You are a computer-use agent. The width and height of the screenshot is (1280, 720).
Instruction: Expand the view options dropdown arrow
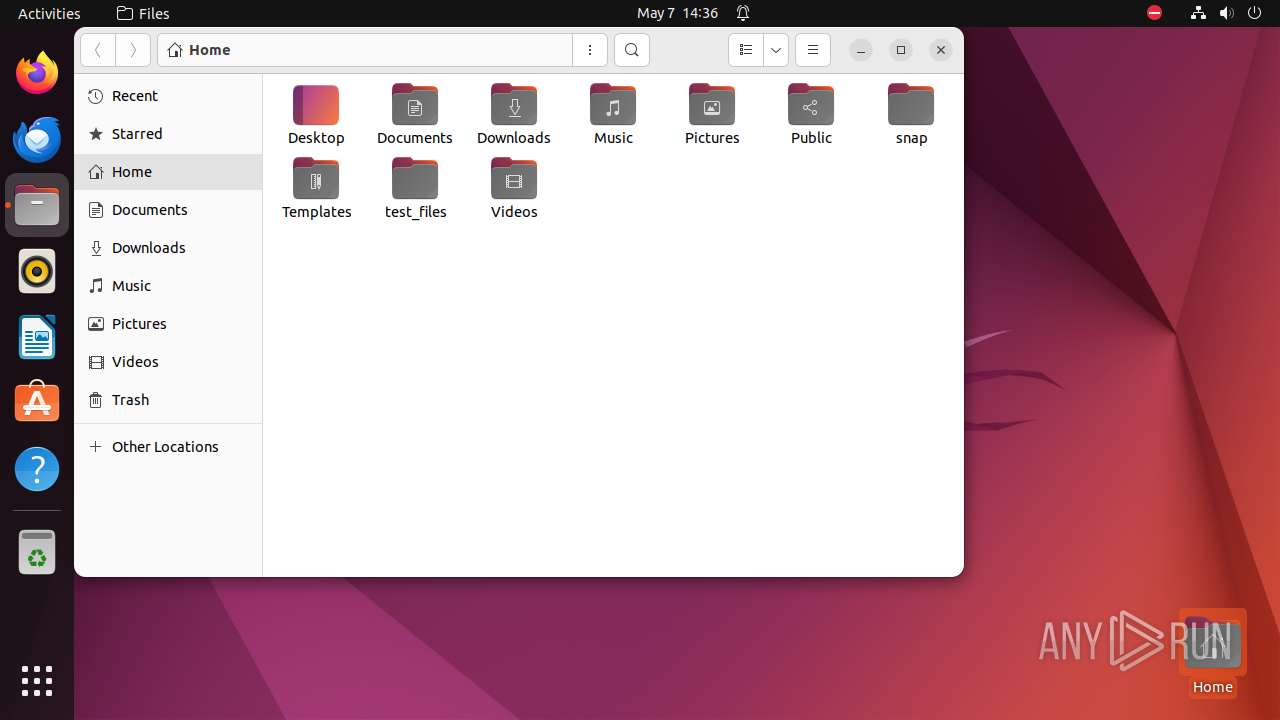click(776, 50)
